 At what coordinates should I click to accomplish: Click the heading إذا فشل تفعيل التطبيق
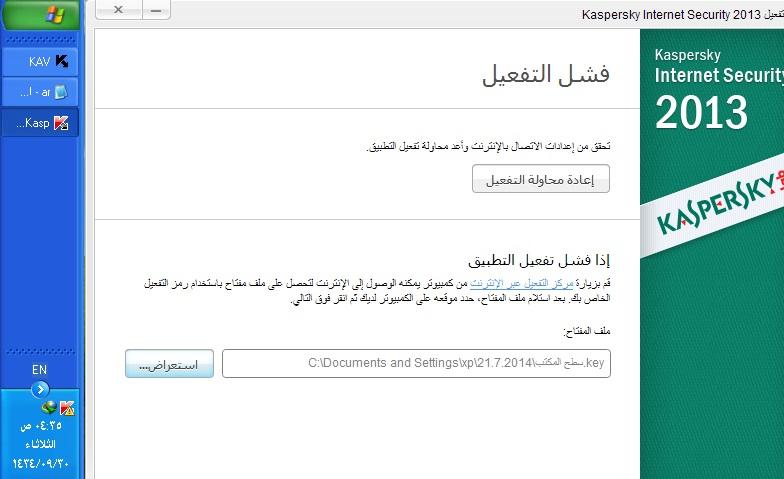[x=539, y=260]
